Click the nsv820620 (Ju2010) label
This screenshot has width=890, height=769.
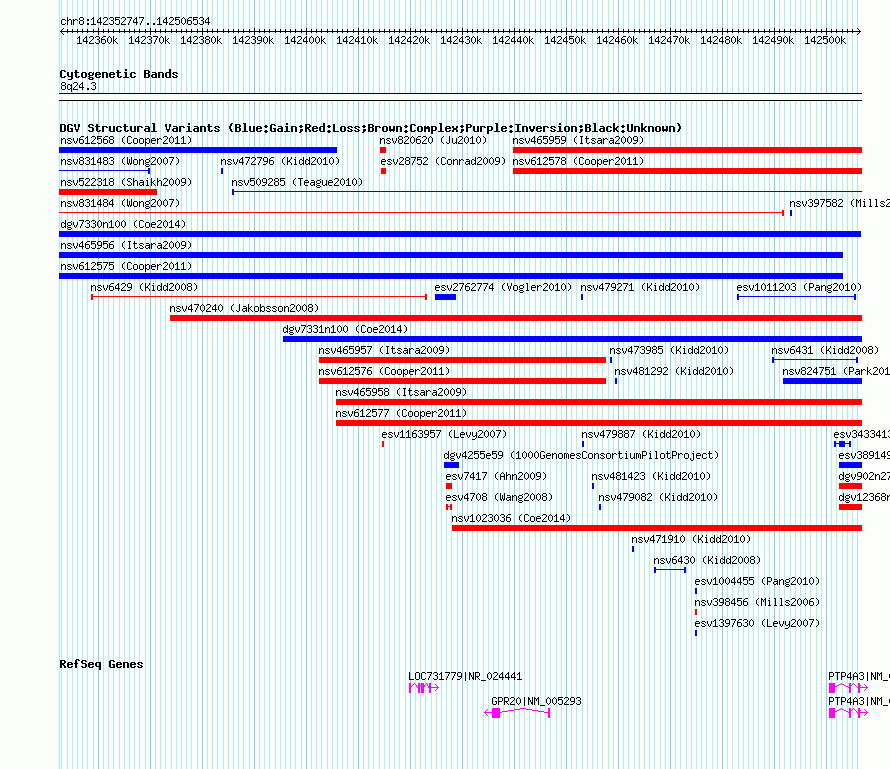point(433,140)
